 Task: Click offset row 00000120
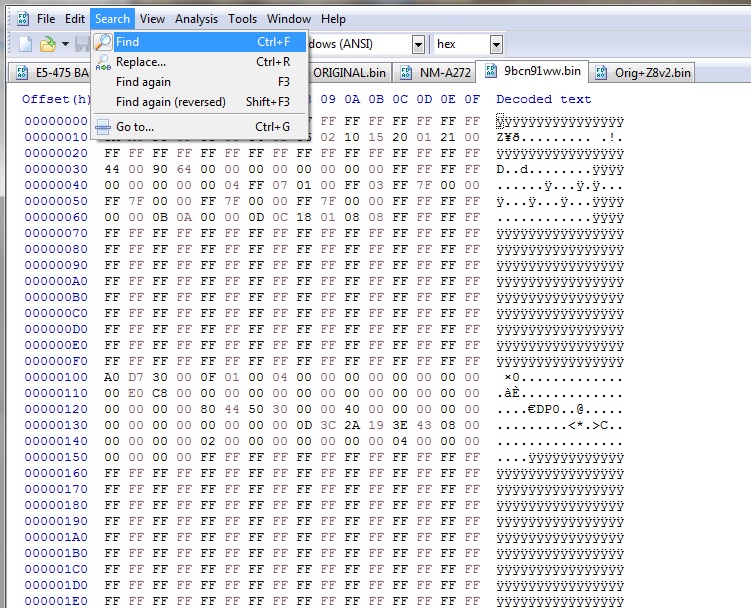tap(56, 409)
